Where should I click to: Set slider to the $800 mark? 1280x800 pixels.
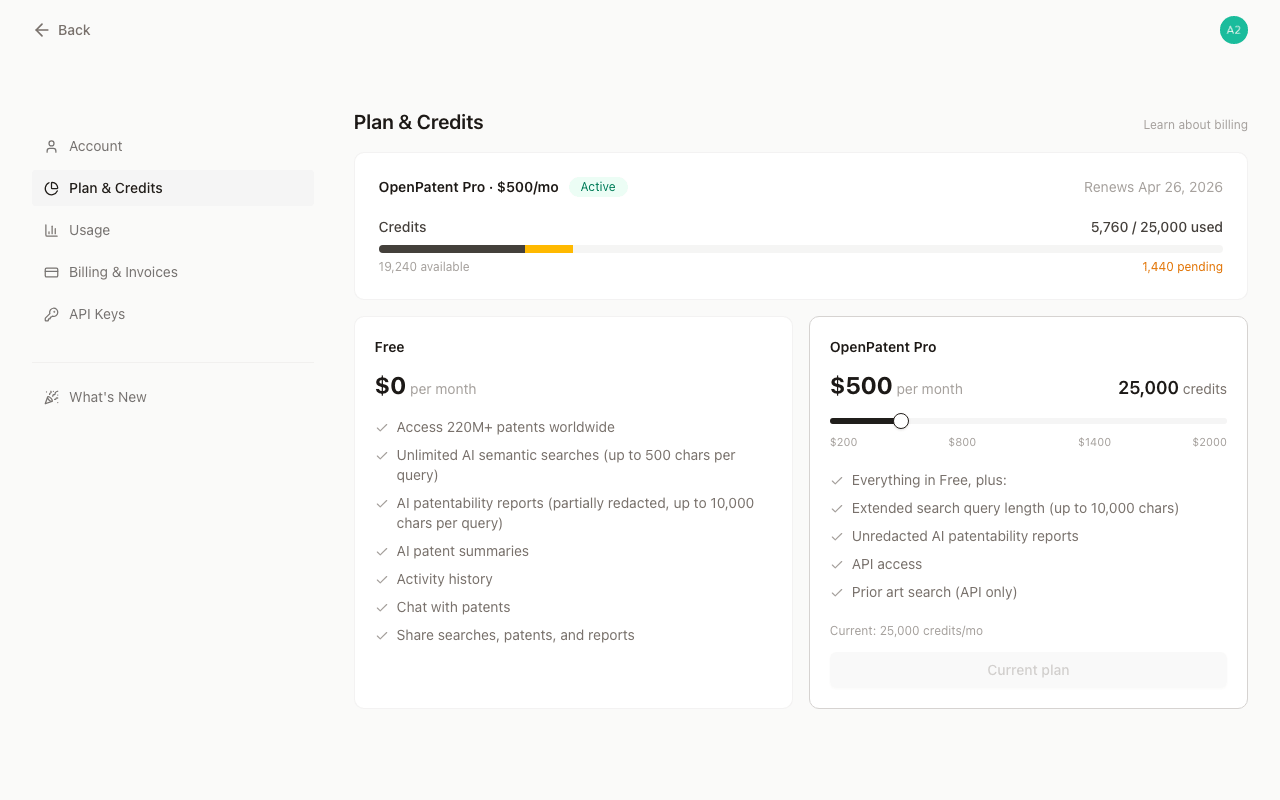coord(962,421)
